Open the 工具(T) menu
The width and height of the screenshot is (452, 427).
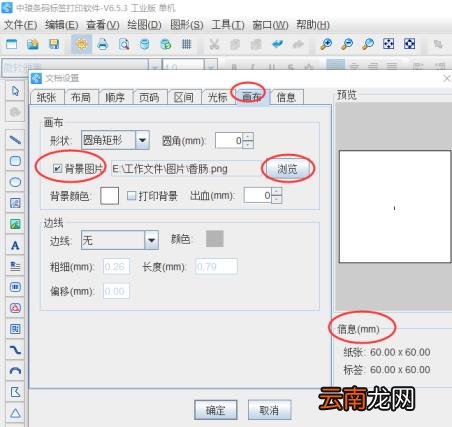pyautogui.click(x=228, y=25)
